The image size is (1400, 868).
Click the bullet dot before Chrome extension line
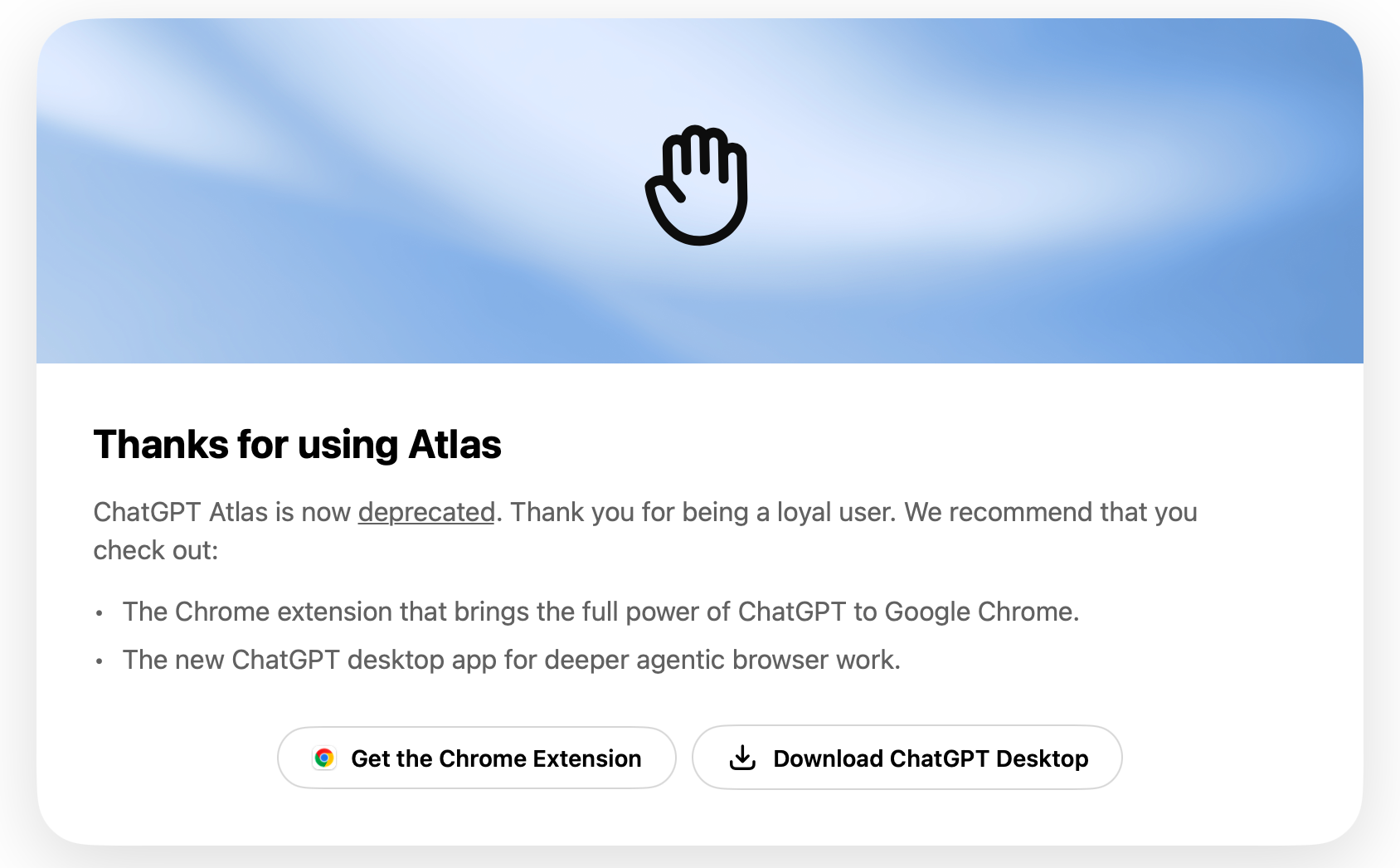coord(100,614)
